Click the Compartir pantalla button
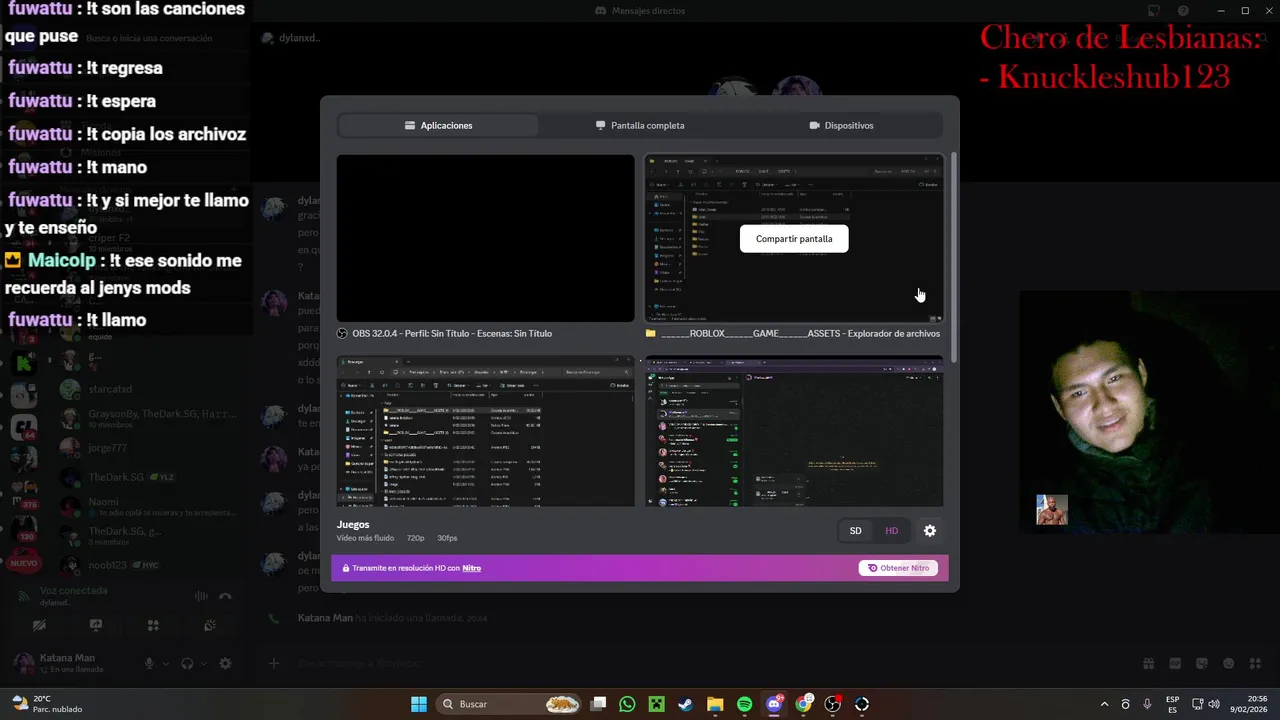The height and width of the screenshot is (720, 1280). [x=794, y=239]
